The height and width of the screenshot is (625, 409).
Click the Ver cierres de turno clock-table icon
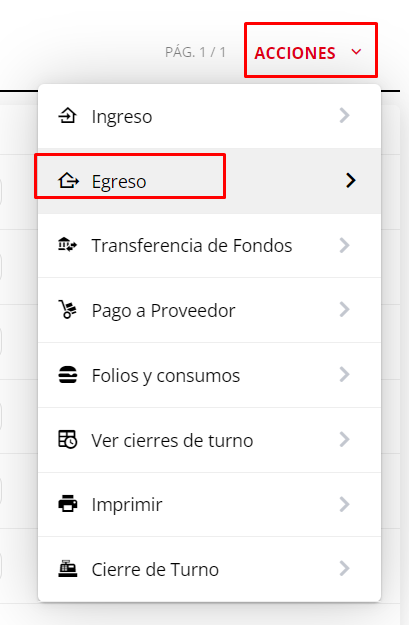[x=68, y=440]
